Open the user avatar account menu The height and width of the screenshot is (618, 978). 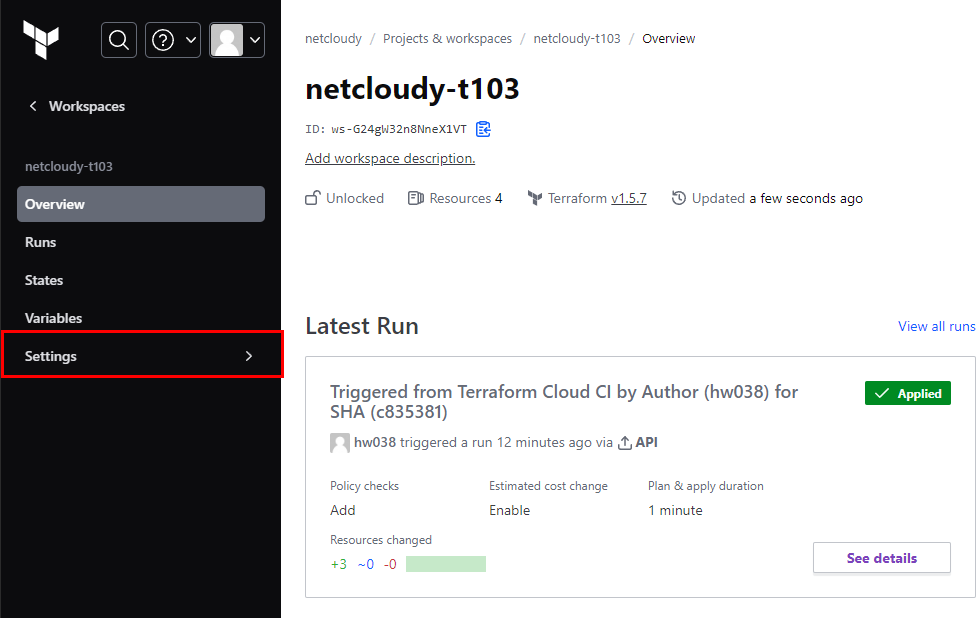click(237, 40)
